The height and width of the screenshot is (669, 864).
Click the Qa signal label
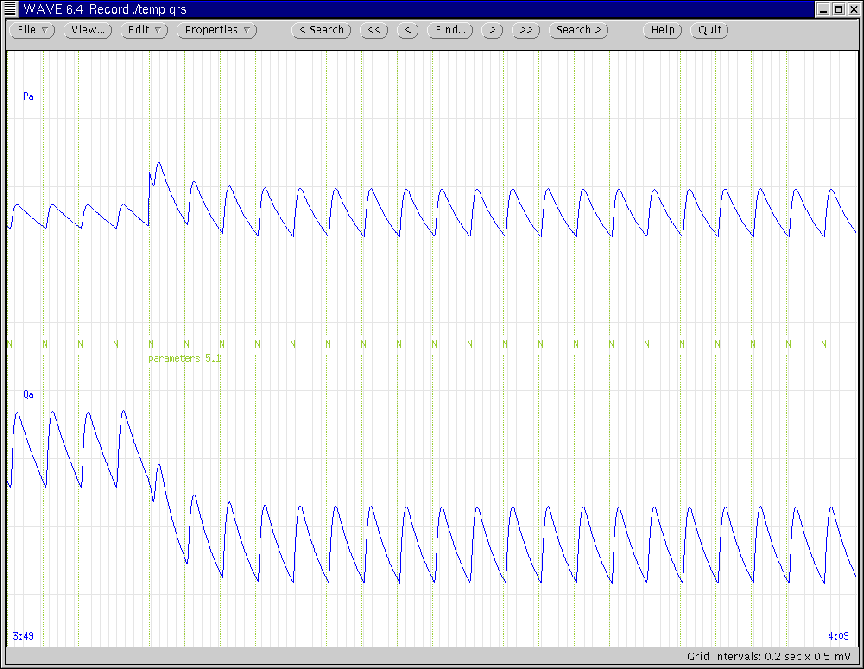[x=28, y=395]
